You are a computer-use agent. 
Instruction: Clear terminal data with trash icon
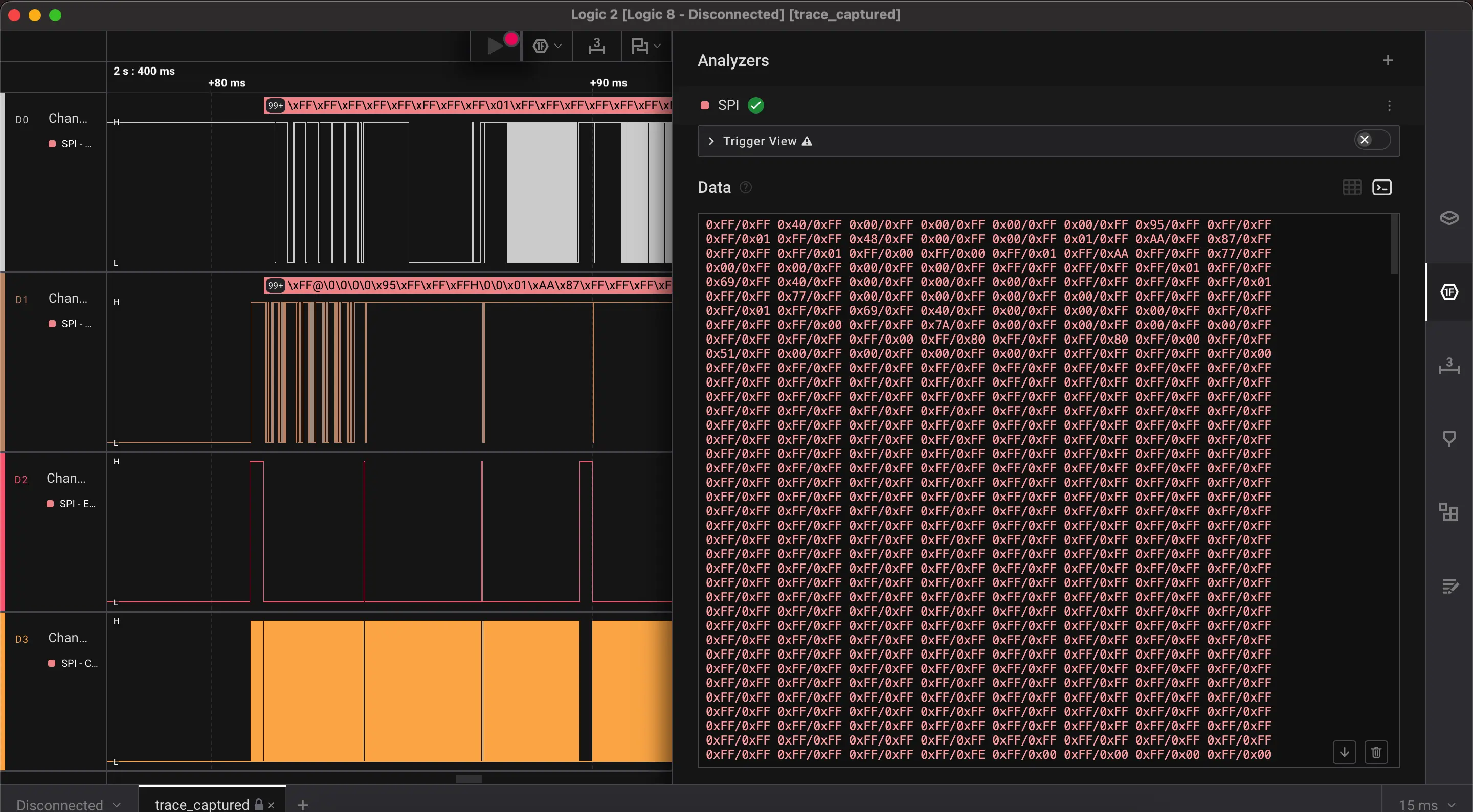click(x=1376, y=752)
